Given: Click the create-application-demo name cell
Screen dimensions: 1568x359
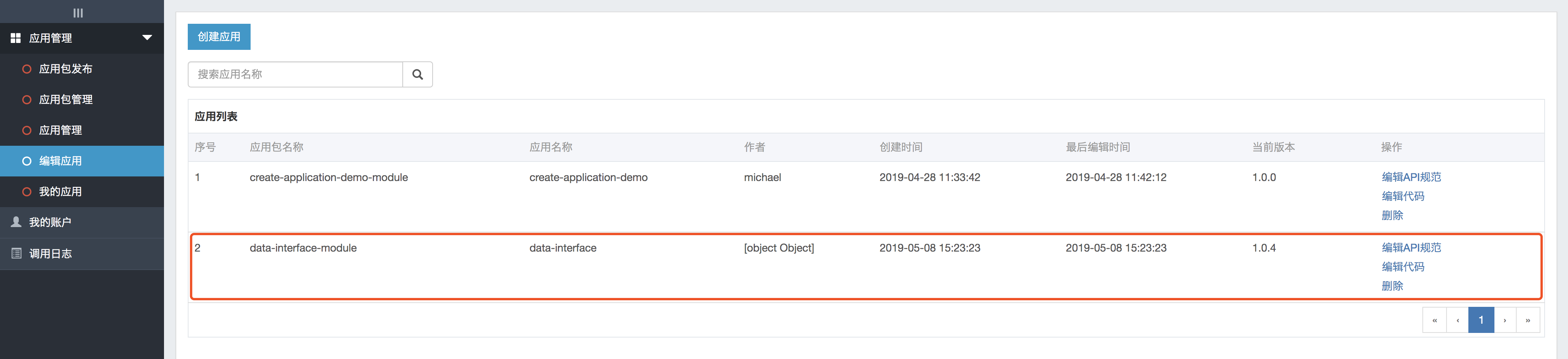Looking at the screenshot, I should [589, 177].
